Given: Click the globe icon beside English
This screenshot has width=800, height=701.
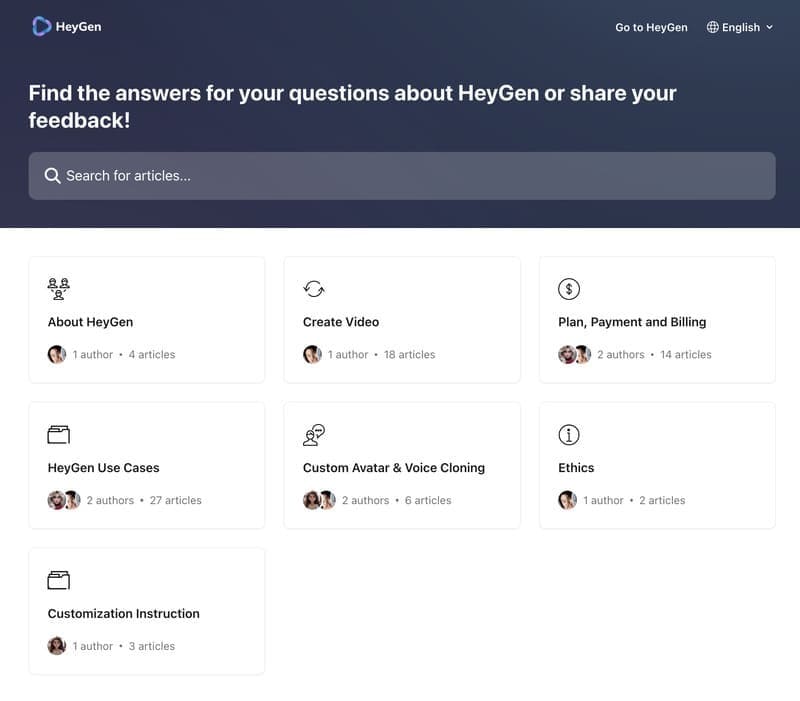Looking at the screenshot, I should pyautogui.click(x=712, y=27).
